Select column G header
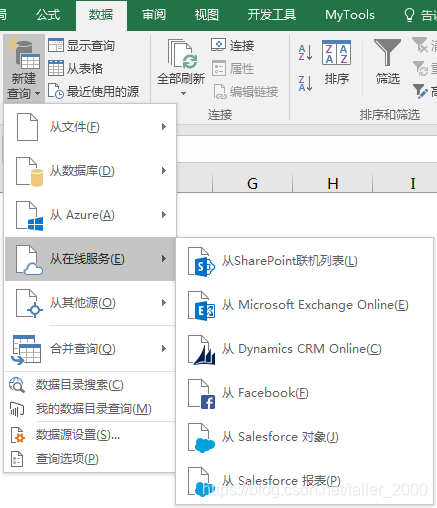This screenshot has width=437, height=508. (x=252, y=183)
